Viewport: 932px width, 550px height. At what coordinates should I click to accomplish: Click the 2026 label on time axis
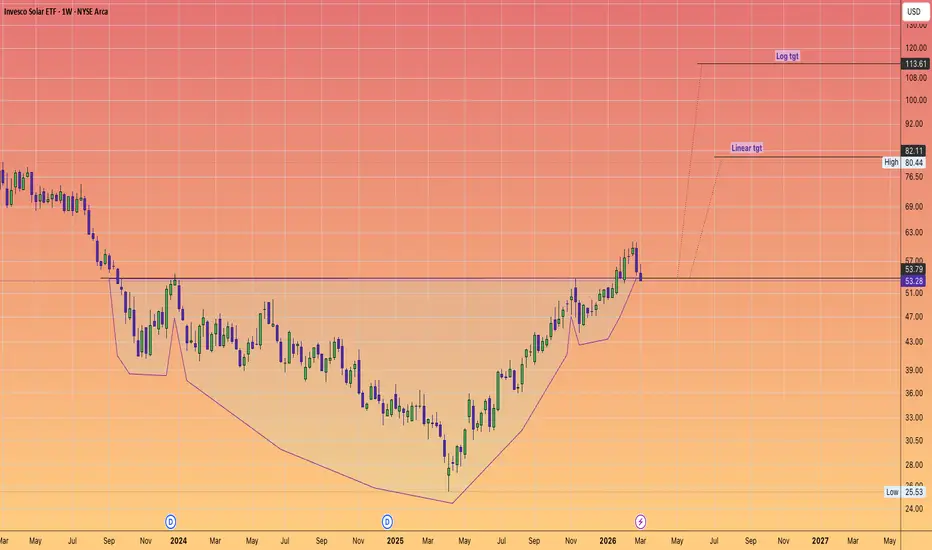[x=607, y=540]
